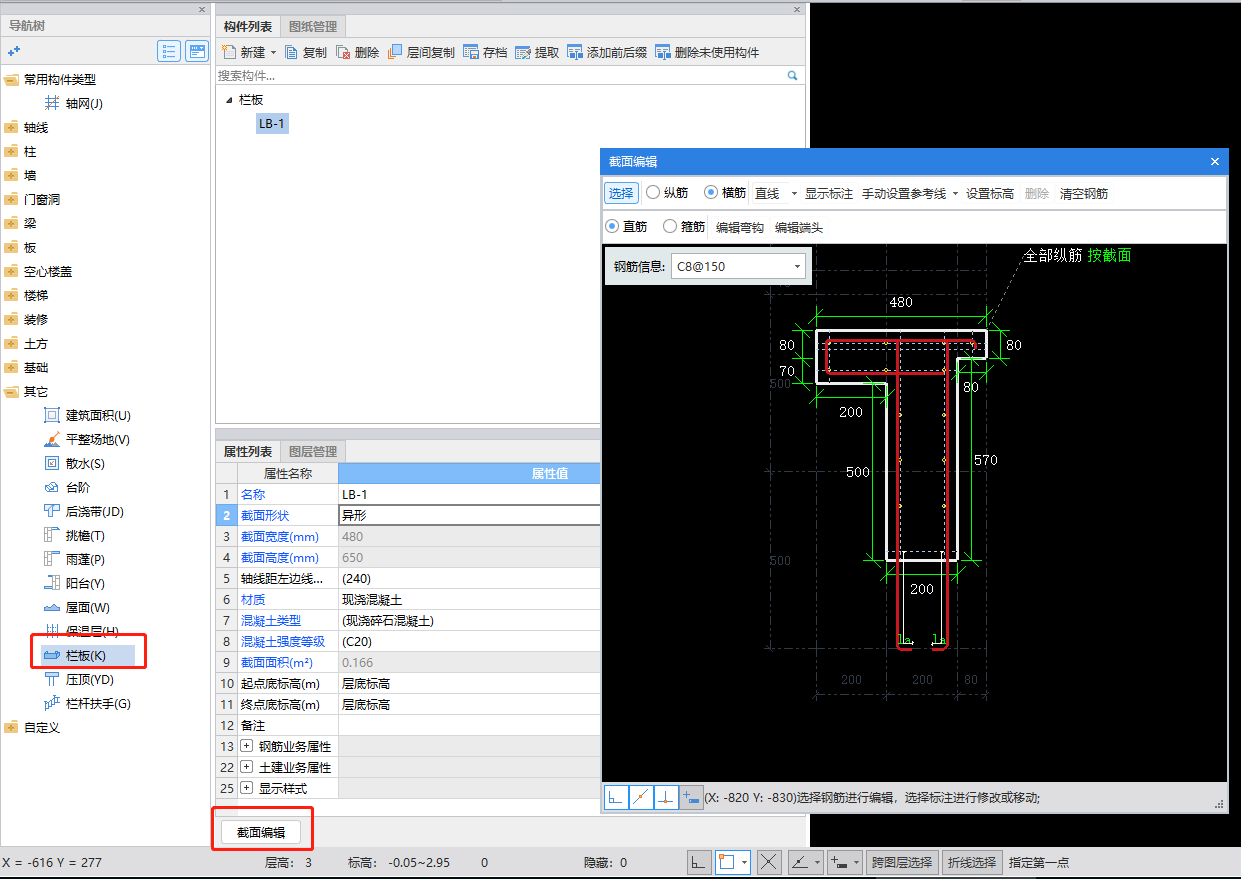The height and width of the screenshot is (879, 1241).
Task: Click 折线选择 button
Action: 973,861
